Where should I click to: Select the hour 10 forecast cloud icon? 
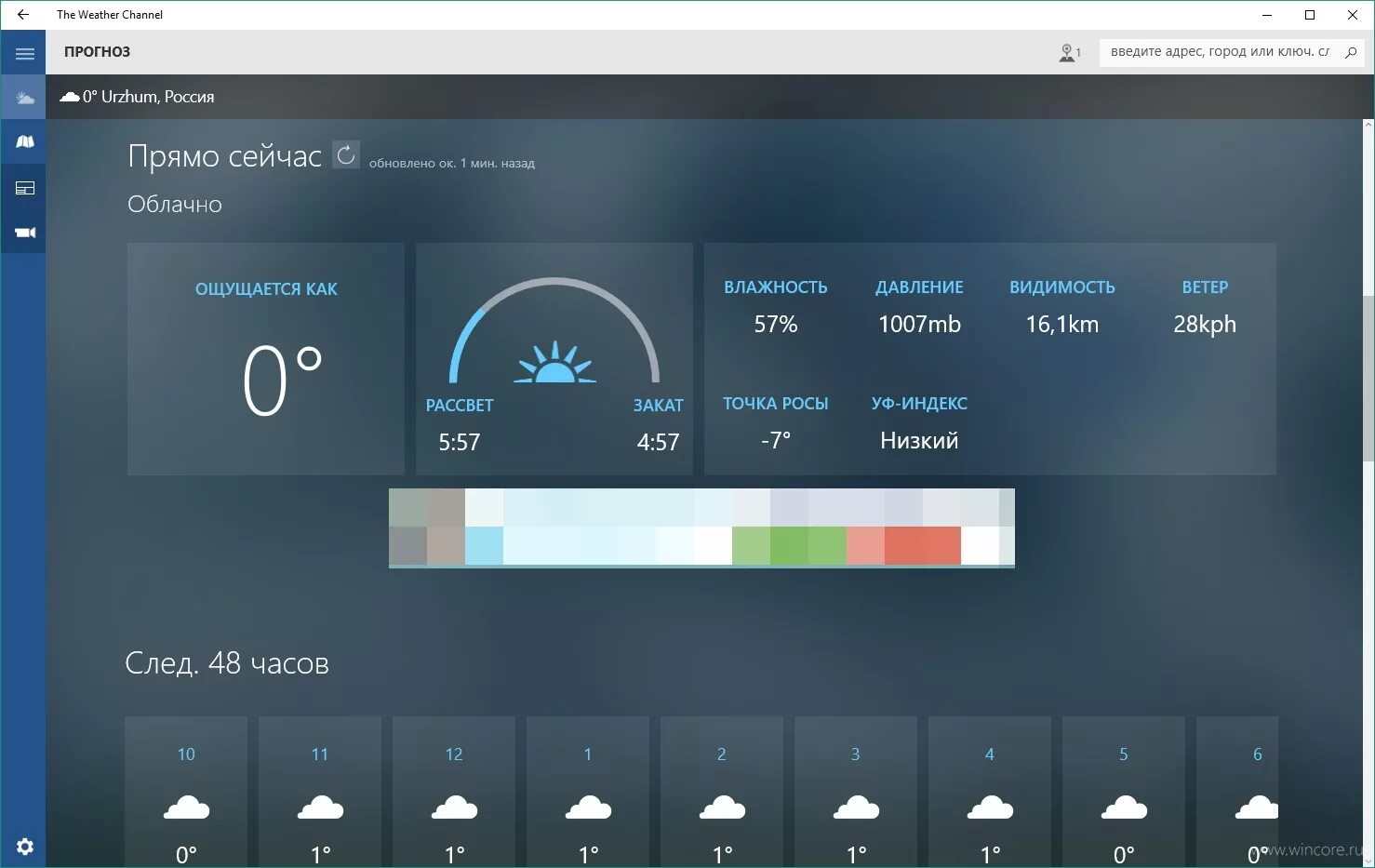[186, 807]
